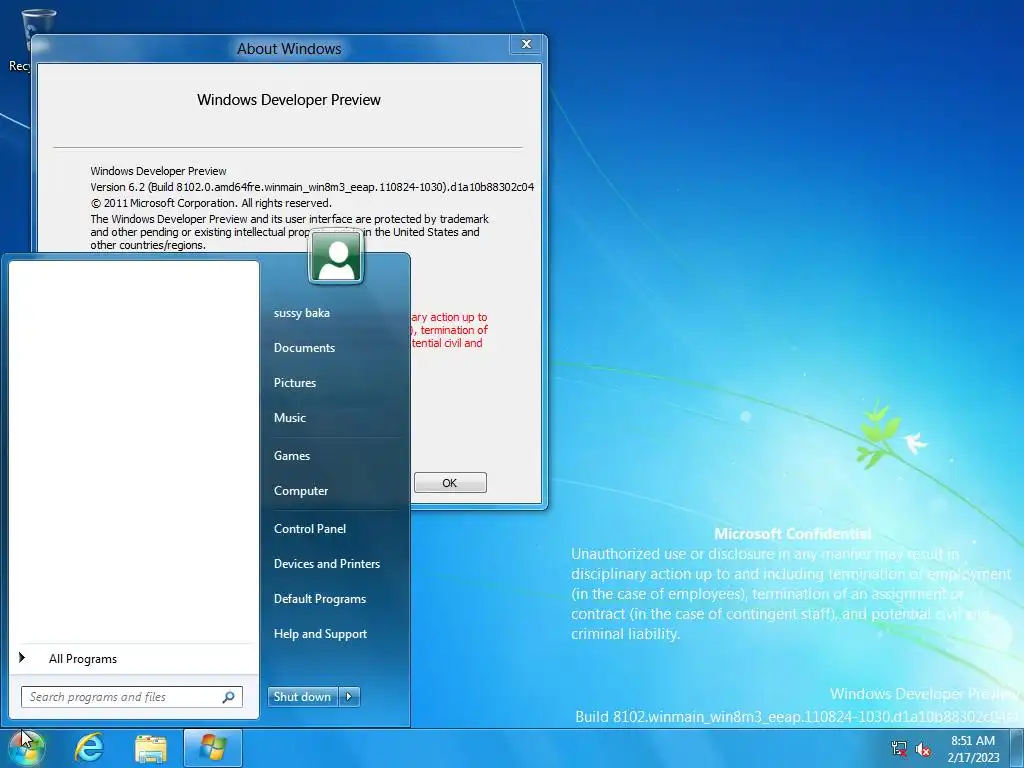
Task: Open Pictures from the Start menu
Action: pos(295,383)
